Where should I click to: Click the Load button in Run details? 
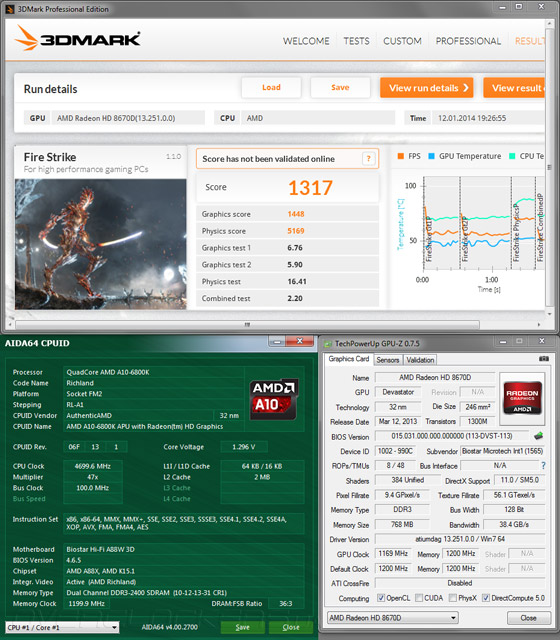pos(271,87)
